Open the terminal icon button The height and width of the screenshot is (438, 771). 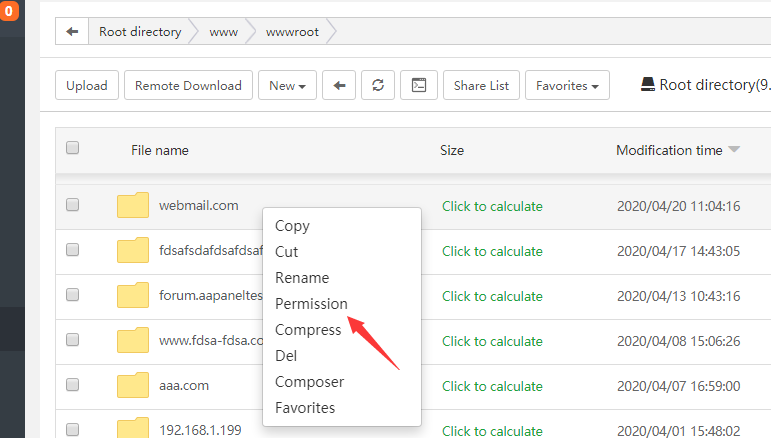[419, 86]
